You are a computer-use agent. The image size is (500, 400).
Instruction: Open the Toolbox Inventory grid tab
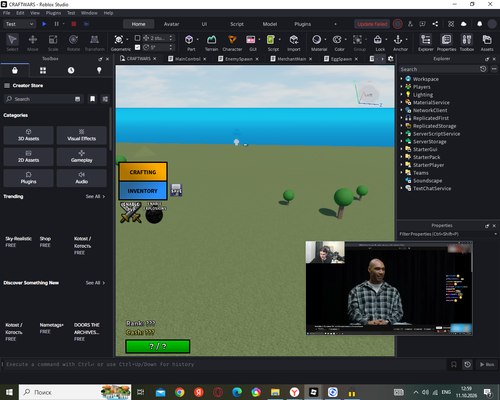[43, 70]
